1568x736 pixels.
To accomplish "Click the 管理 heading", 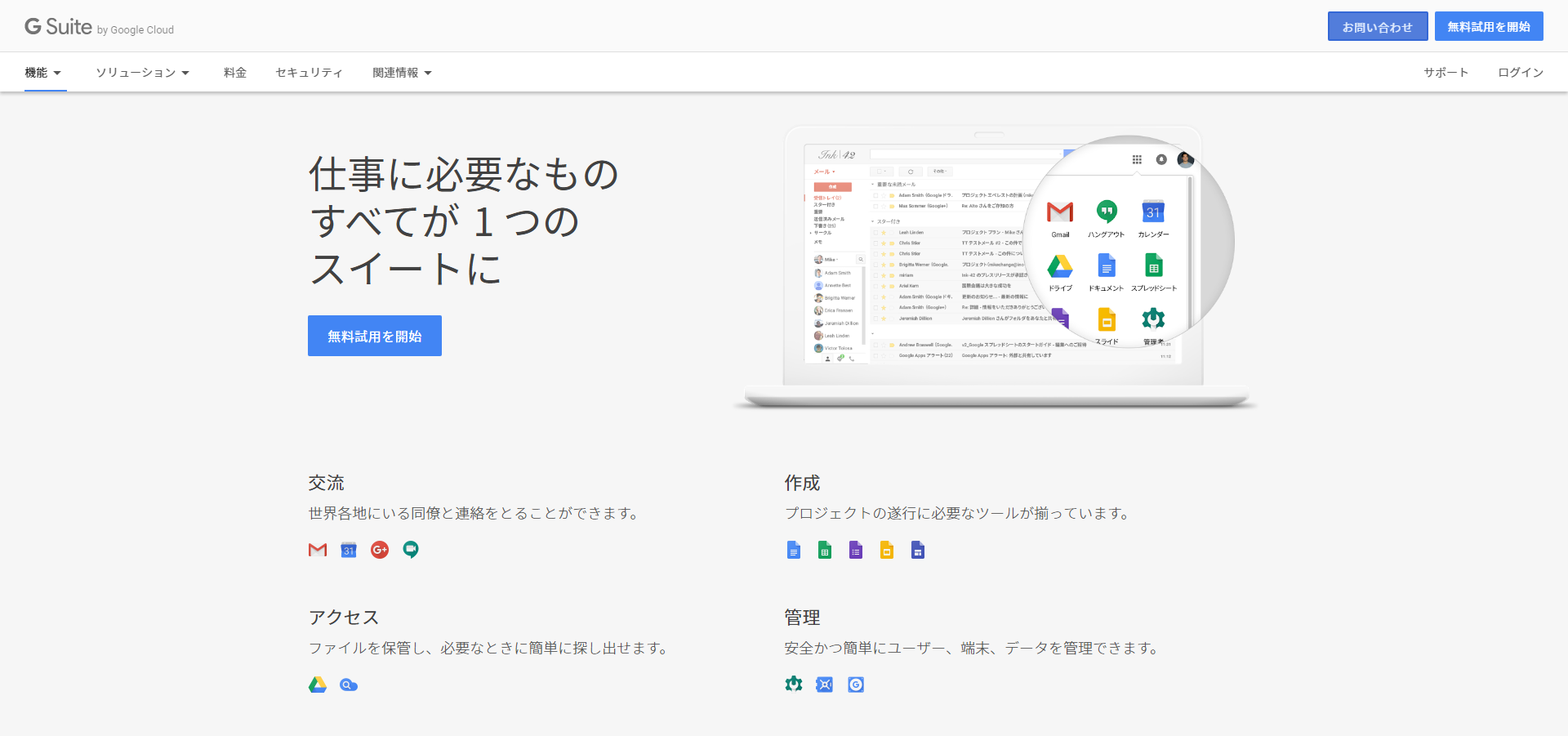I will point(802,618).
